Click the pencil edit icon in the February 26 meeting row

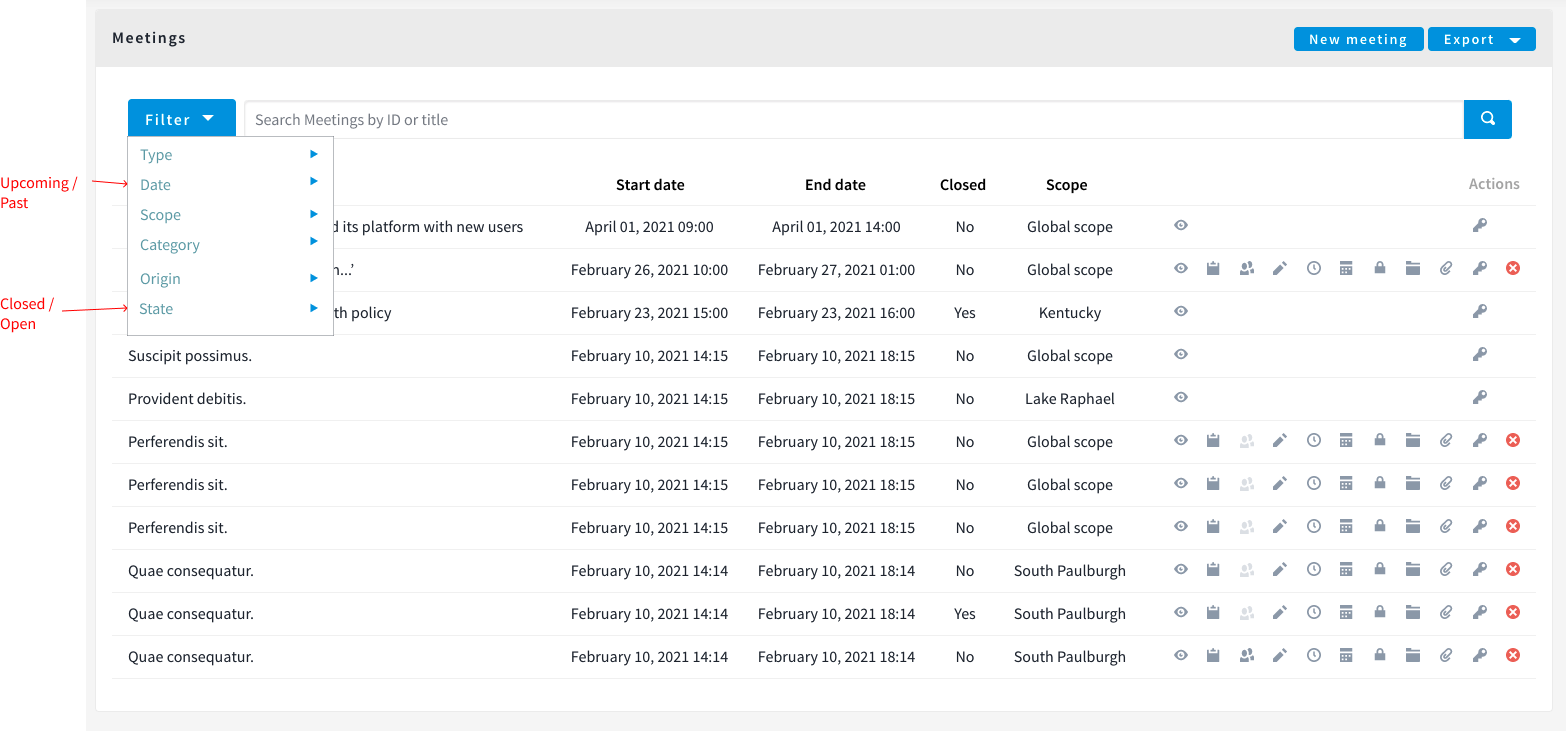tap(1279, 269)
